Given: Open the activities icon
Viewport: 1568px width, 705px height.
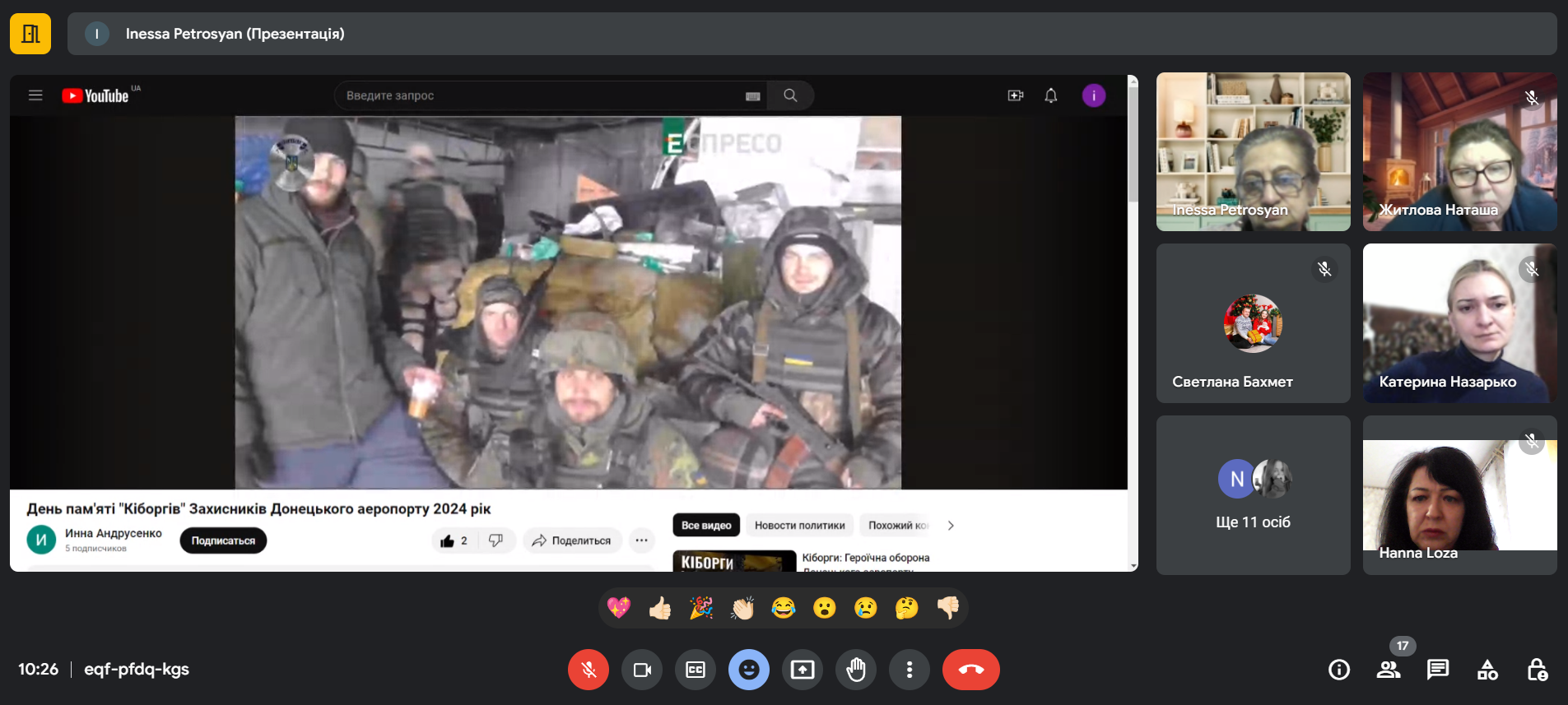Looking at the screenshot, I should pos(1487,670).
